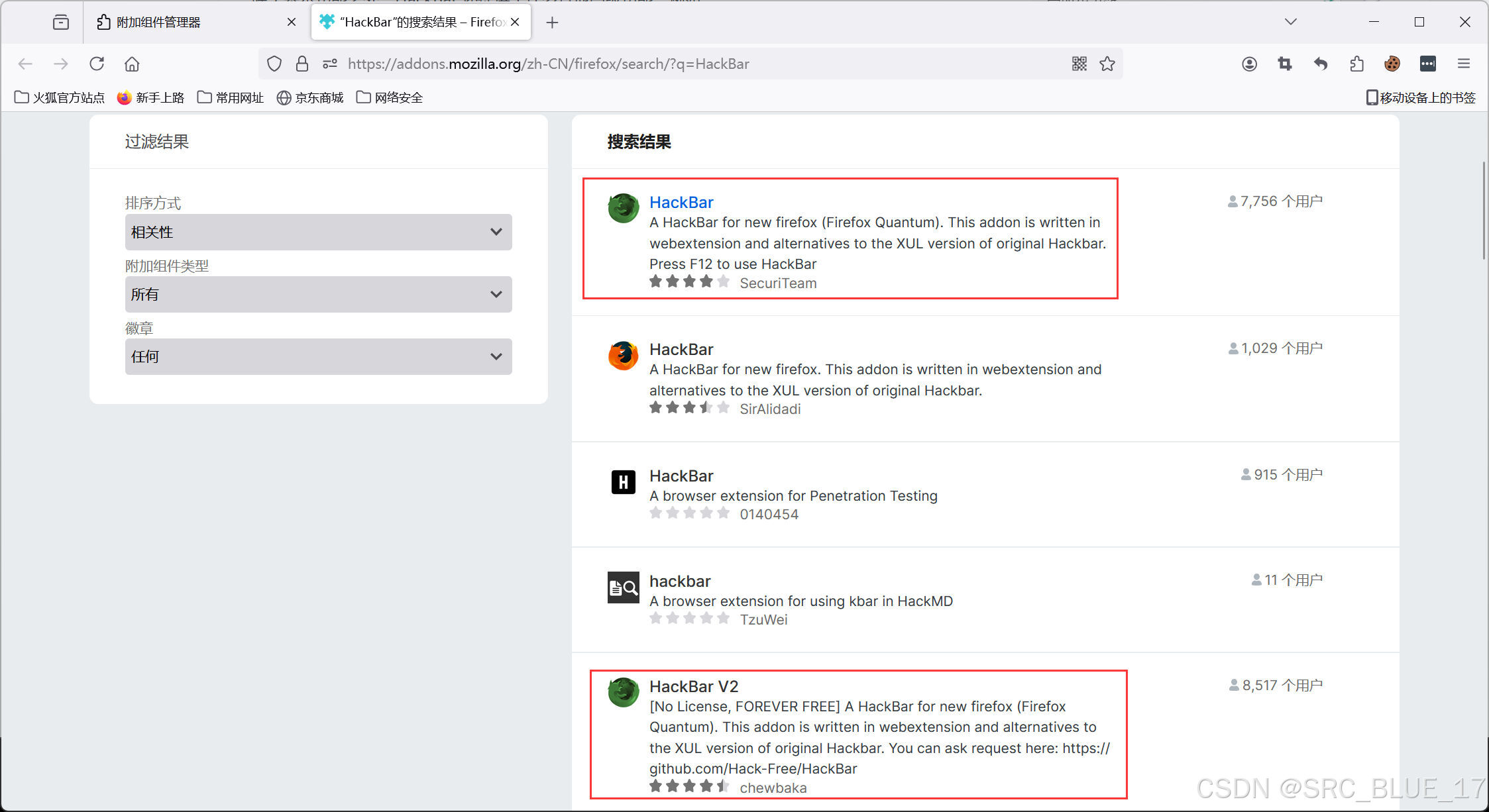Click the SirAlidadi HackBar orange fox icon
The image size is (1489, 812).
coord(623,356)
